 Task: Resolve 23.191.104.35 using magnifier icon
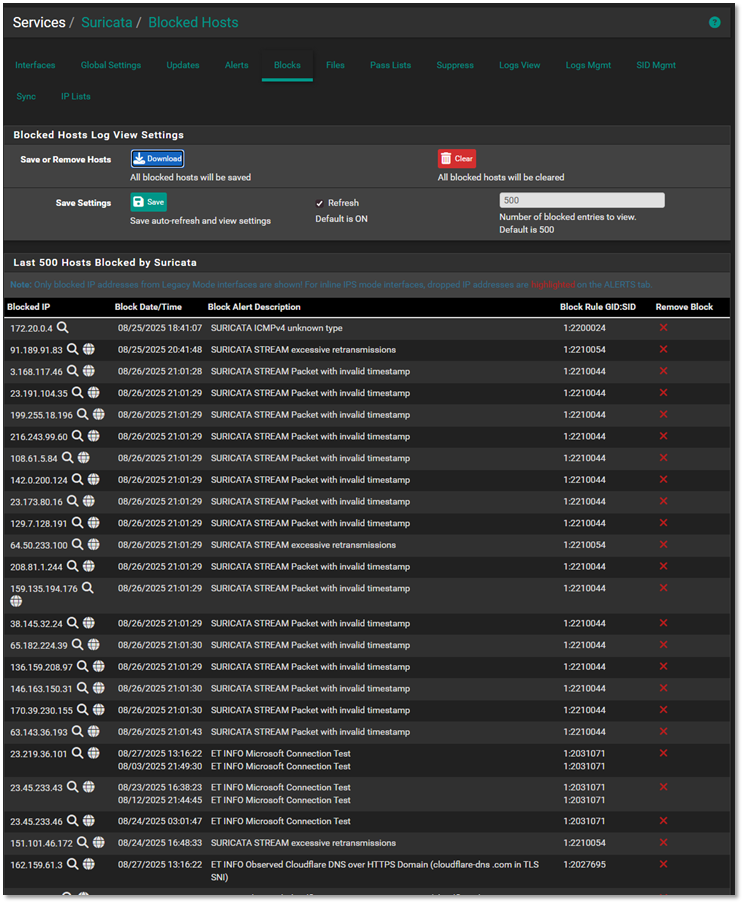[x=78, y=393]
